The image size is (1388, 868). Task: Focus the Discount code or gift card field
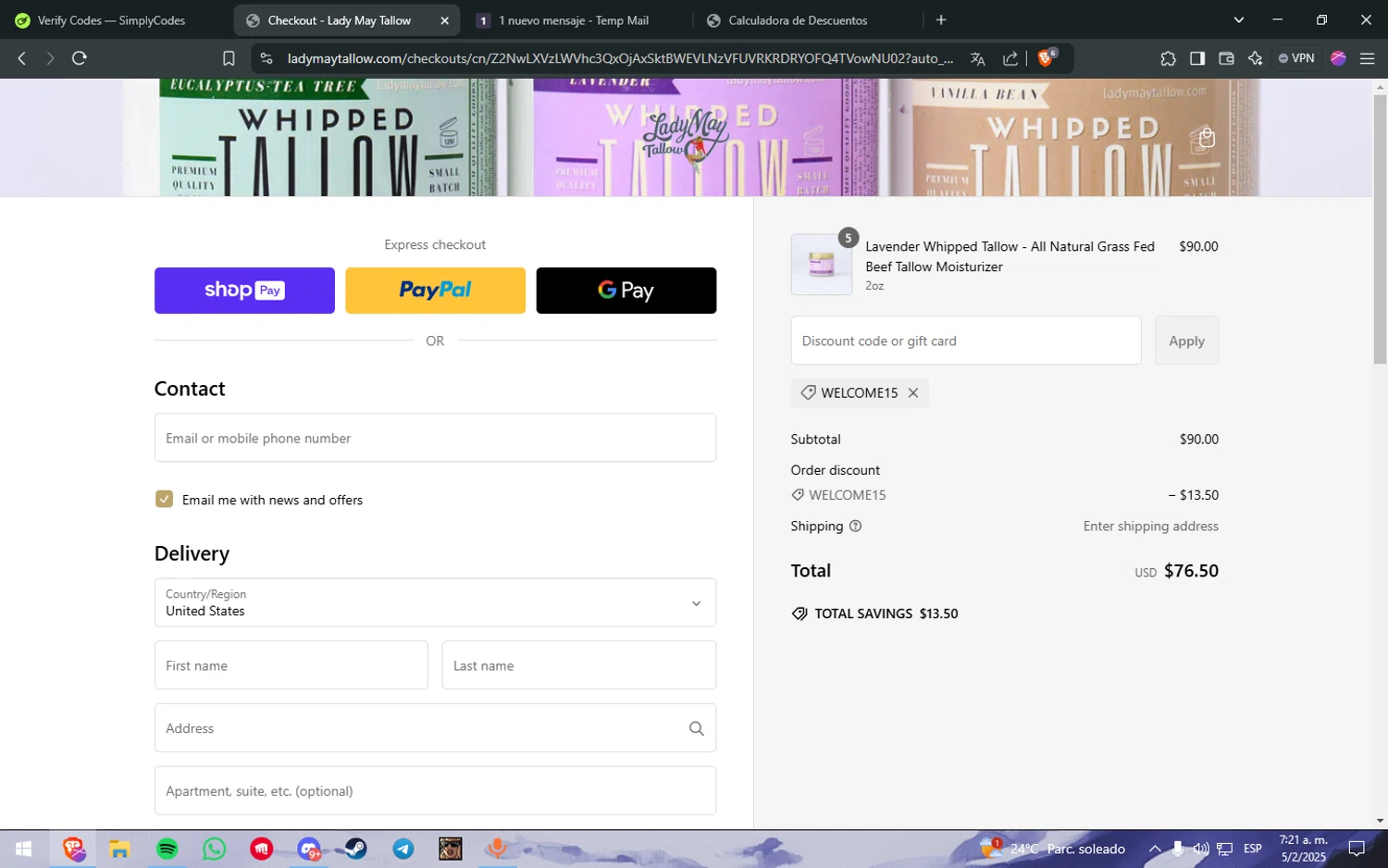click(965, 341)
